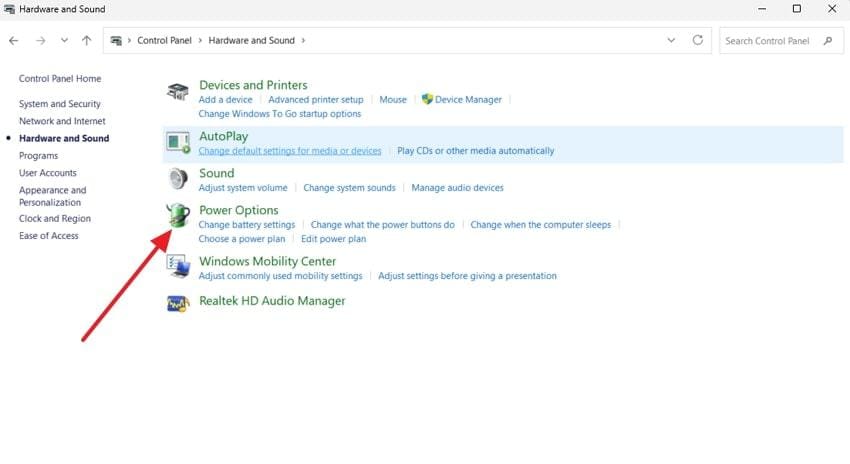This screenshot has height=464, width=850.
Task: Click Change system sounds
Action: 349,188
